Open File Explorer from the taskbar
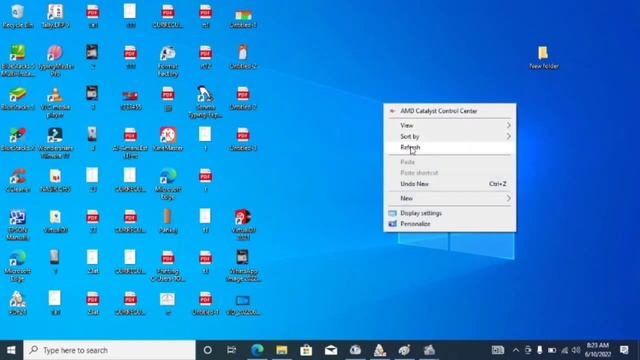The image size is (640, 360). pos(282,350)
